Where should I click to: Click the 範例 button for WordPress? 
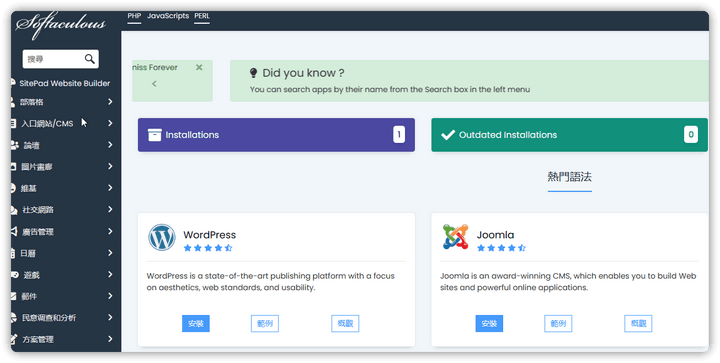pyautogui.click(x=265, y=324)
